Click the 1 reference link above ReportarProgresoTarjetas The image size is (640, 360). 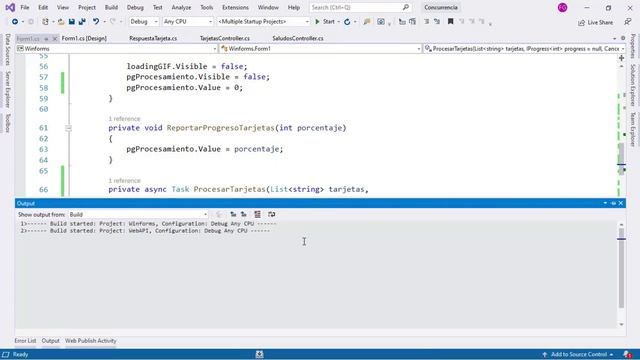124,119
